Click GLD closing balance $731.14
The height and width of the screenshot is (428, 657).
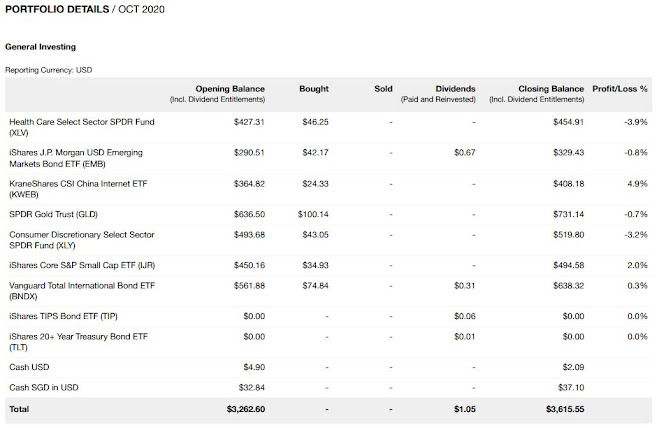pyautogui.click(x=569, y=214)
